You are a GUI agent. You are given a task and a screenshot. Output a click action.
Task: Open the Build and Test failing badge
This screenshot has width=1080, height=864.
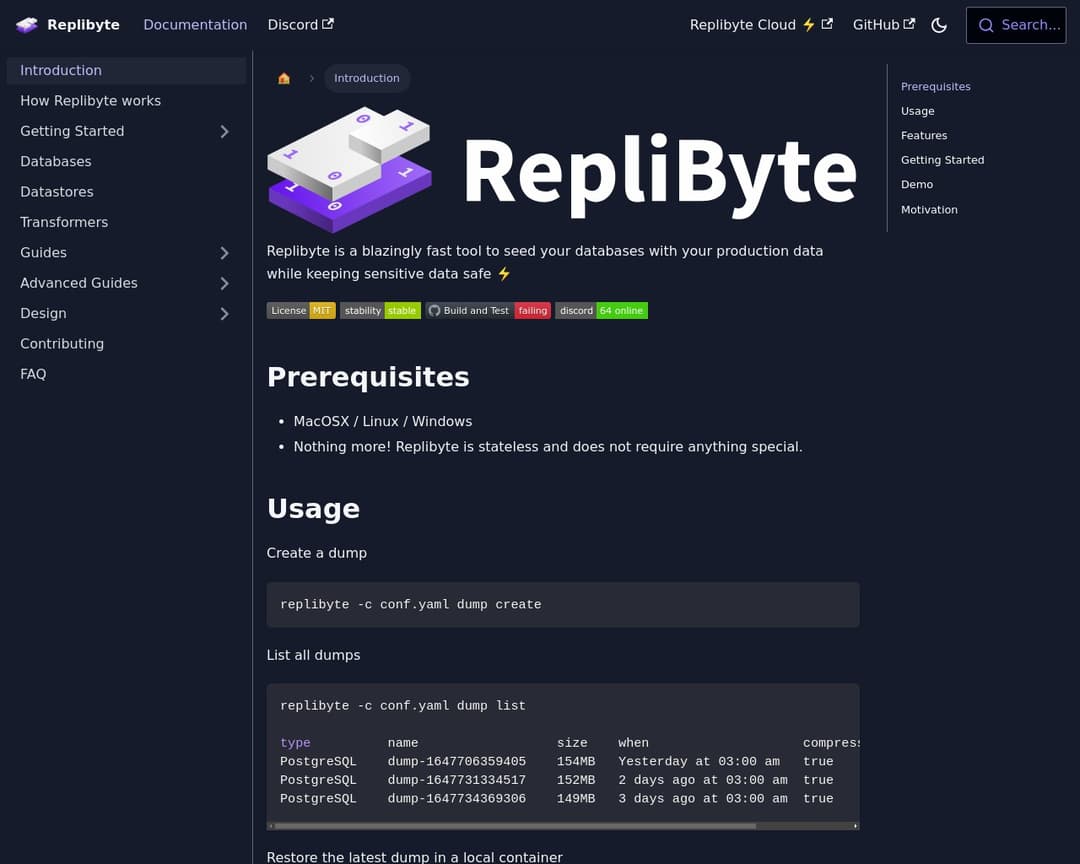pos(488,311)
